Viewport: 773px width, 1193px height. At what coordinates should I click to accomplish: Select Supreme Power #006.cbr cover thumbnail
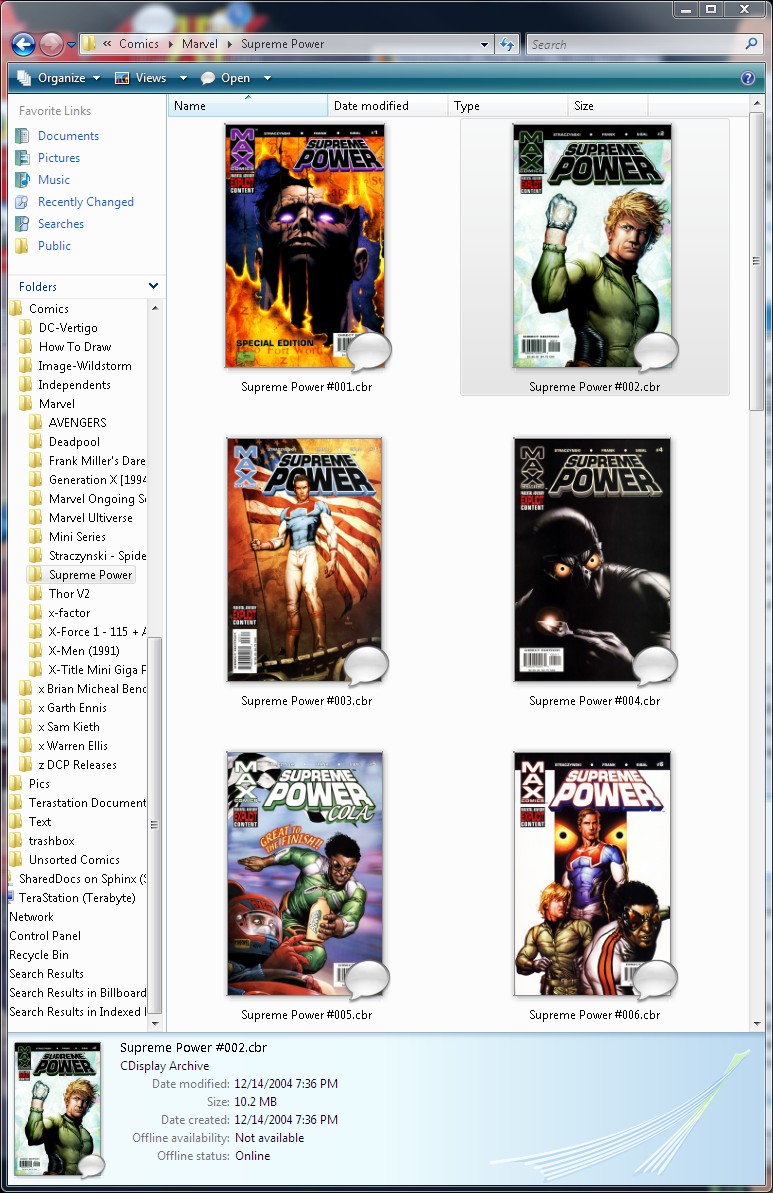593,873
